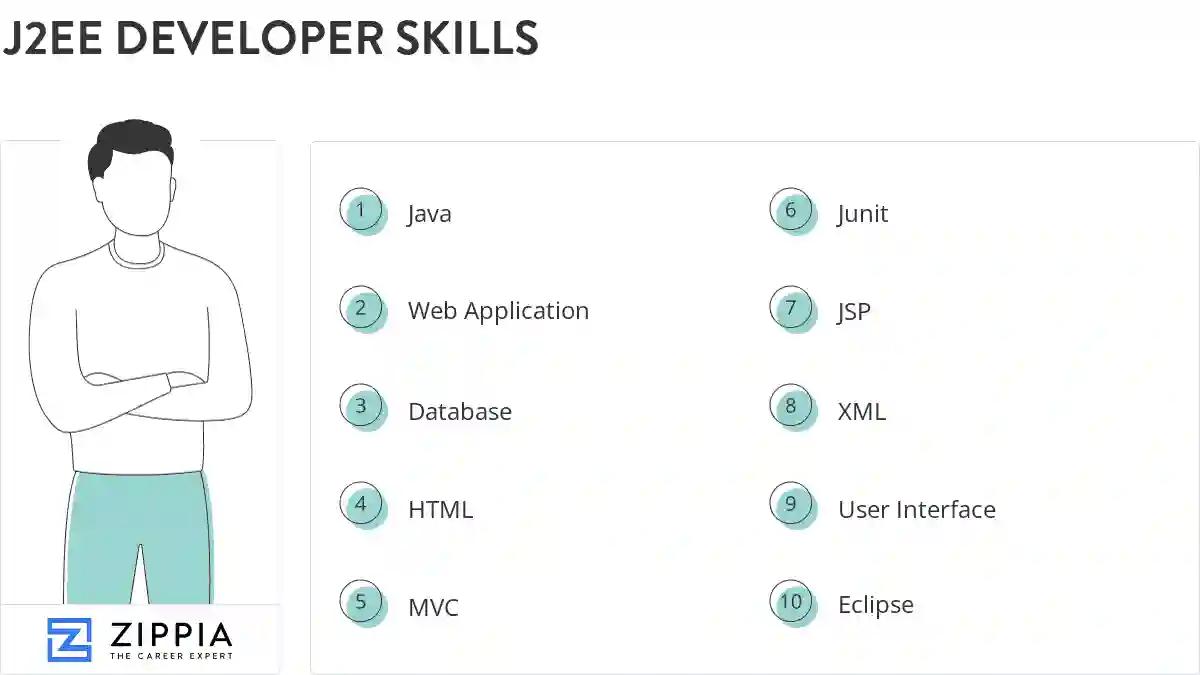Image resolution: width=1200 pixels, height=675 pixels.
Task: Select the Eclipse skill text
Action: click(x=875, y=604)
